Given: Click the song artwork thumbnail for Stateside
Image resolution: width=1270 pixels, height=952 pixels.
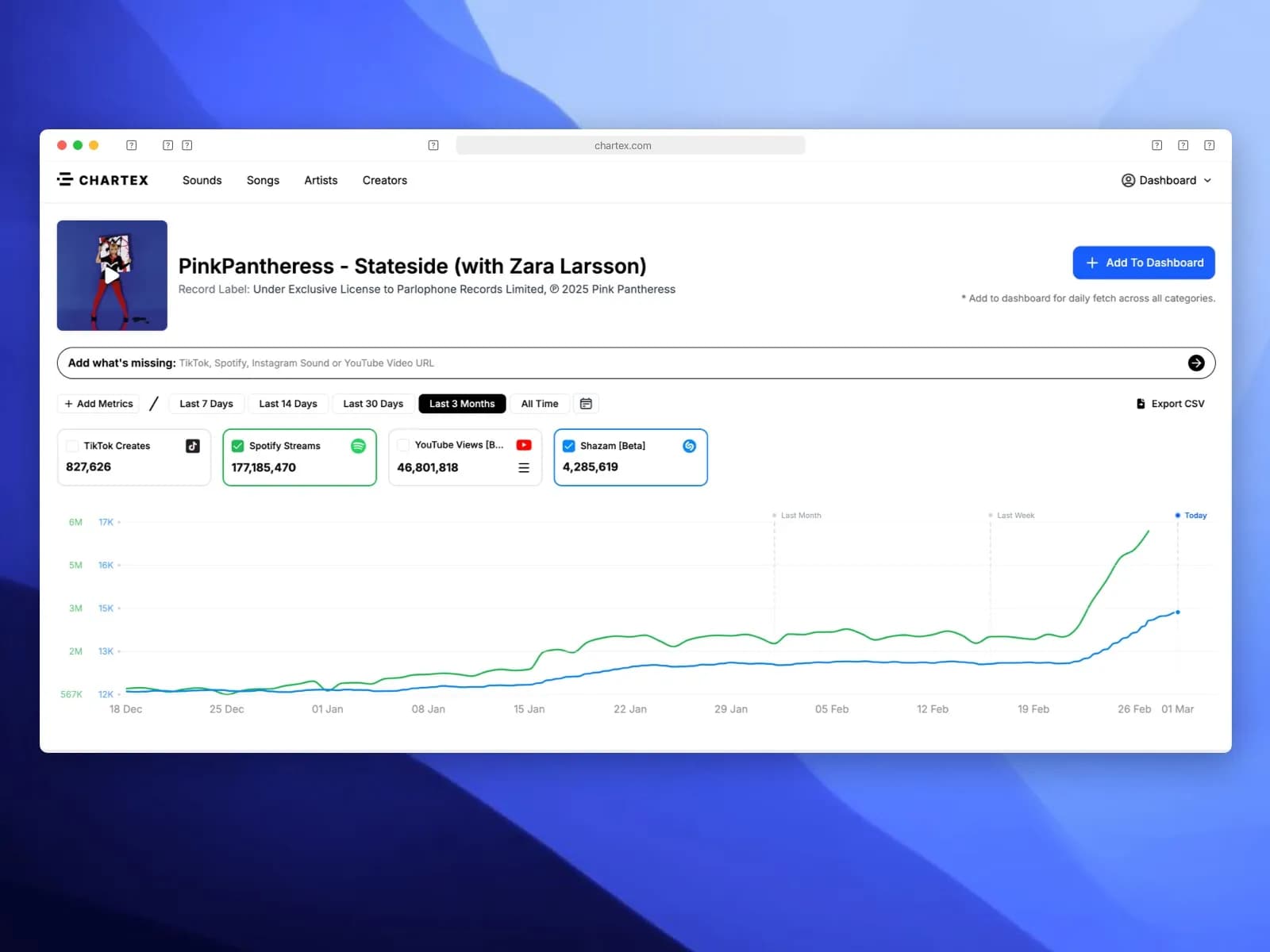Looking at the screenshot, I should click(112, 275).
